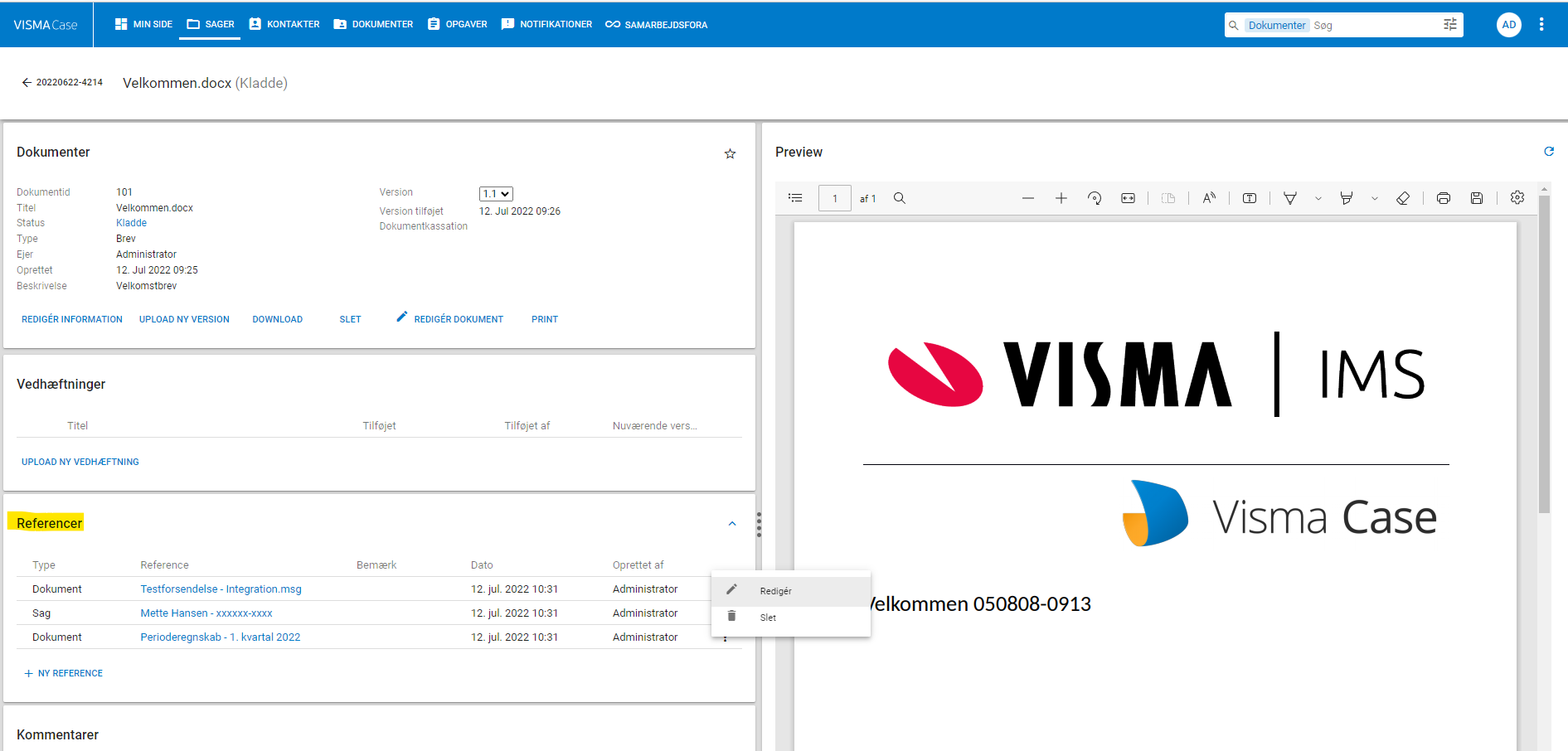Select the Highlight tool

point(1347,198)
